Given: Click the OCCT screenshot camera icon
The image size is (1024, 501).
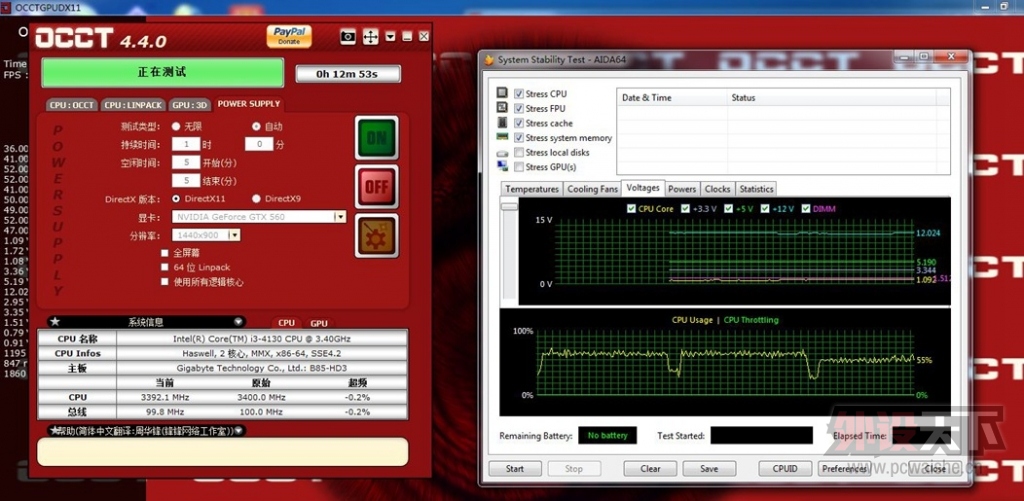Looking at the screenshot, I should click(x=348, y=37).
